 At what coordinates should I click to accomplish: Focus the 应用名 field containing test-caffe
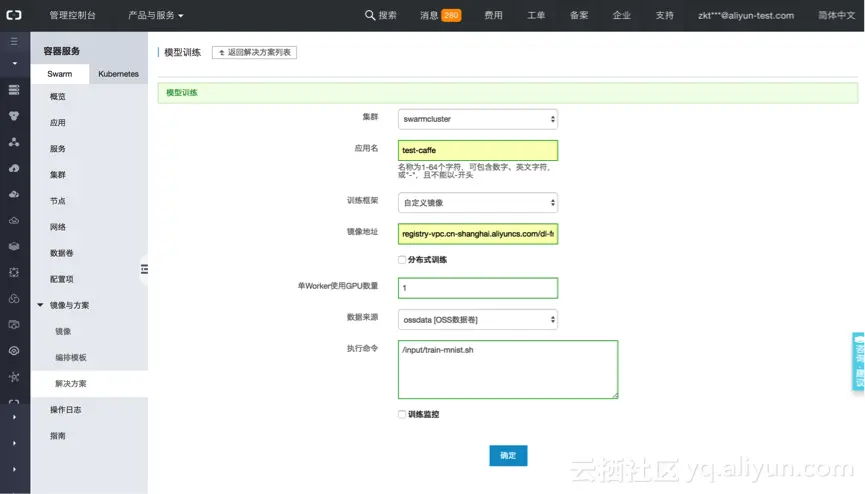click(x=478, y=150)
